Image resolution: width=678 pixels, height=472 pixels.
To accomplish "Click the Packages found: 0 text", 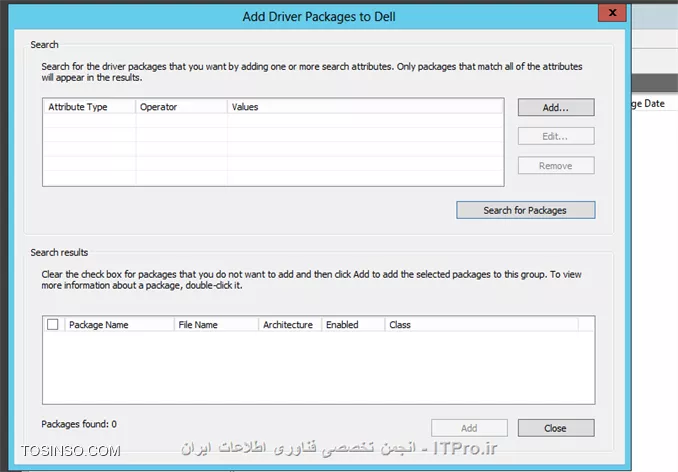I will coord(79,424).
